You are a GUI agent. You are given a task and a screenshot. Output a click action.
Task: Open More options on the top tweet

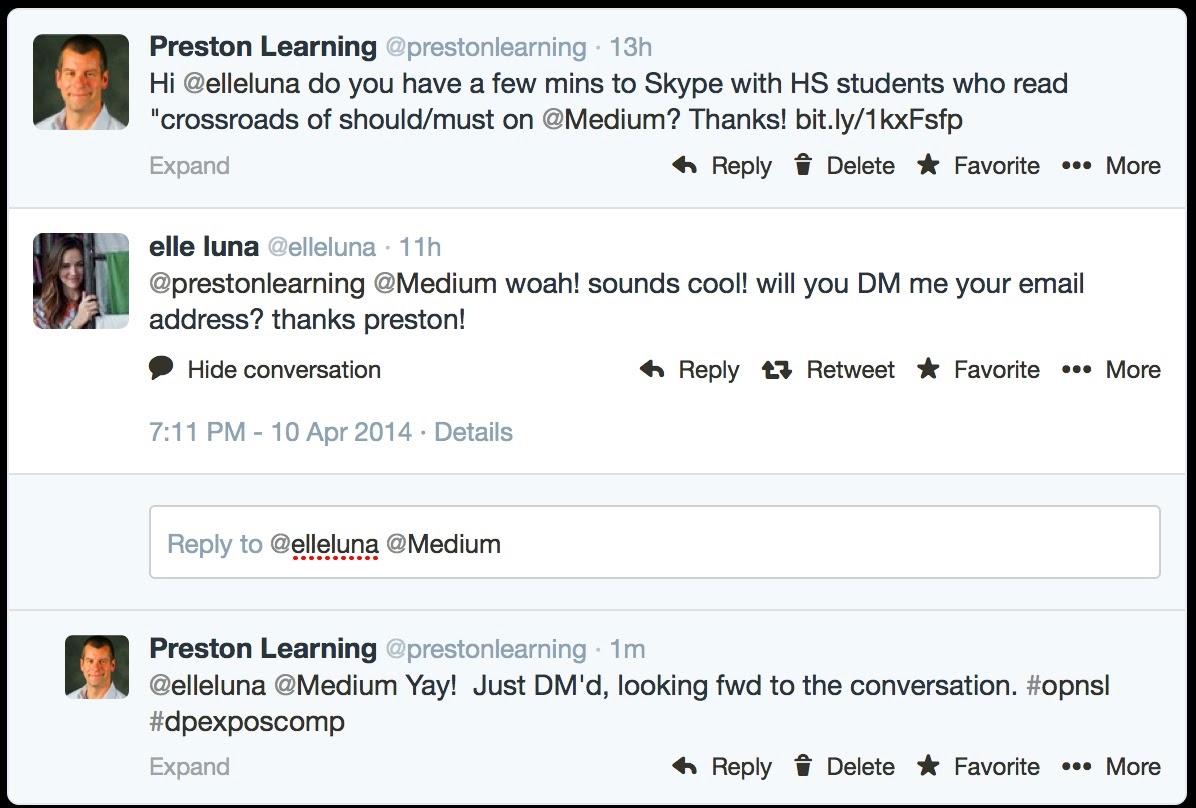(1111, 166)
